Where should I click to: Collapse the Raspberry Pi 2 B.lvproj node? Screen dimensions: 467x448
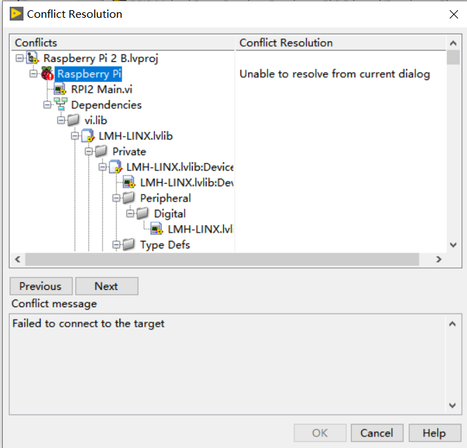(x=20, y=58)
